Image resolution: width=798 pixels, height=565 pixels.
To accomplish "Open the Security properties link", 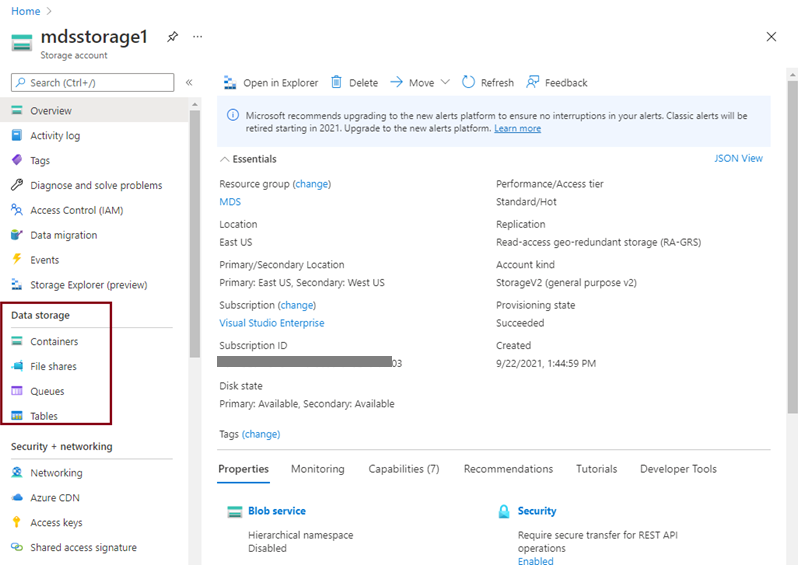I will point(537,511).
